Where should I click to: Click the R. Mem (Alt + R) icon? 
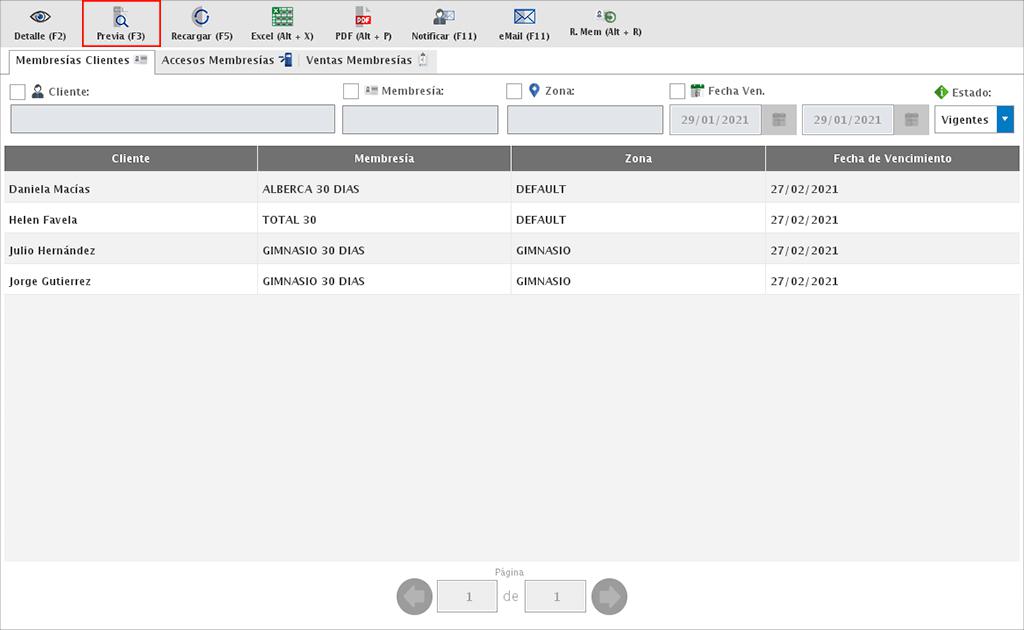click(605, 17)
